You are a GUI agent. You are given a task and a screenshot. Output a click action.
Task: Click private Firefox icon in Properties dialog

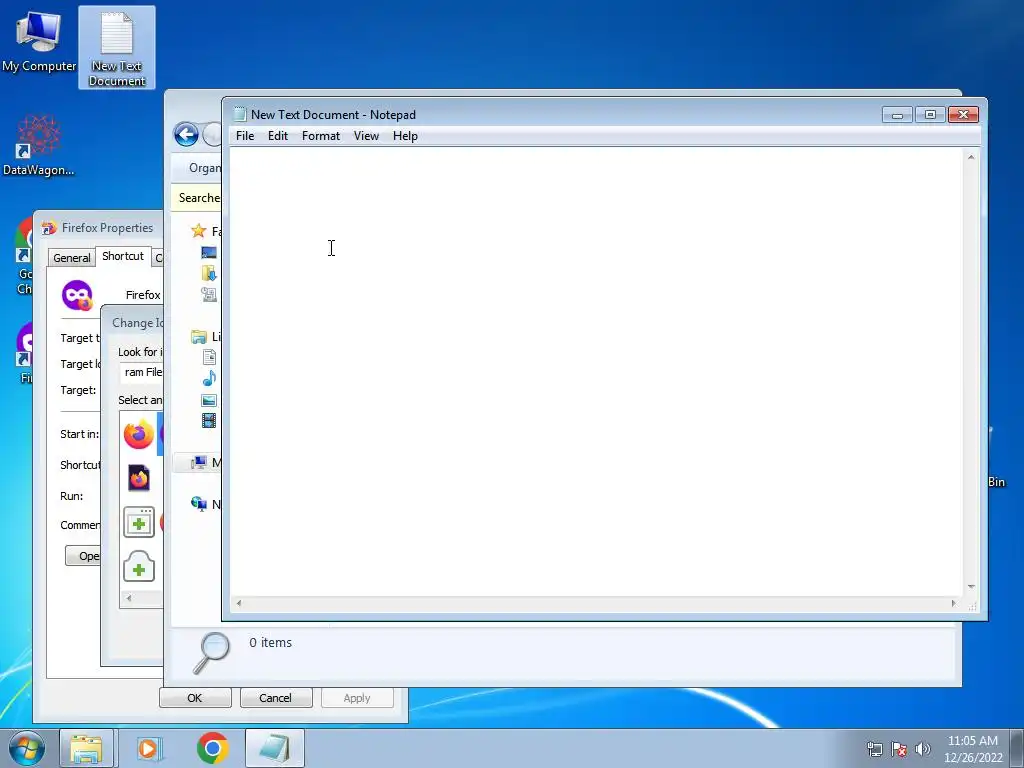77,295
